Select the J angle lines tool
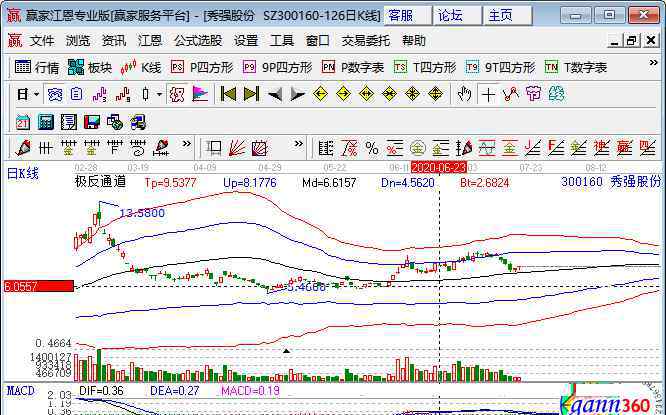This screenshot has width=666, height=415. tap(533, 148)
